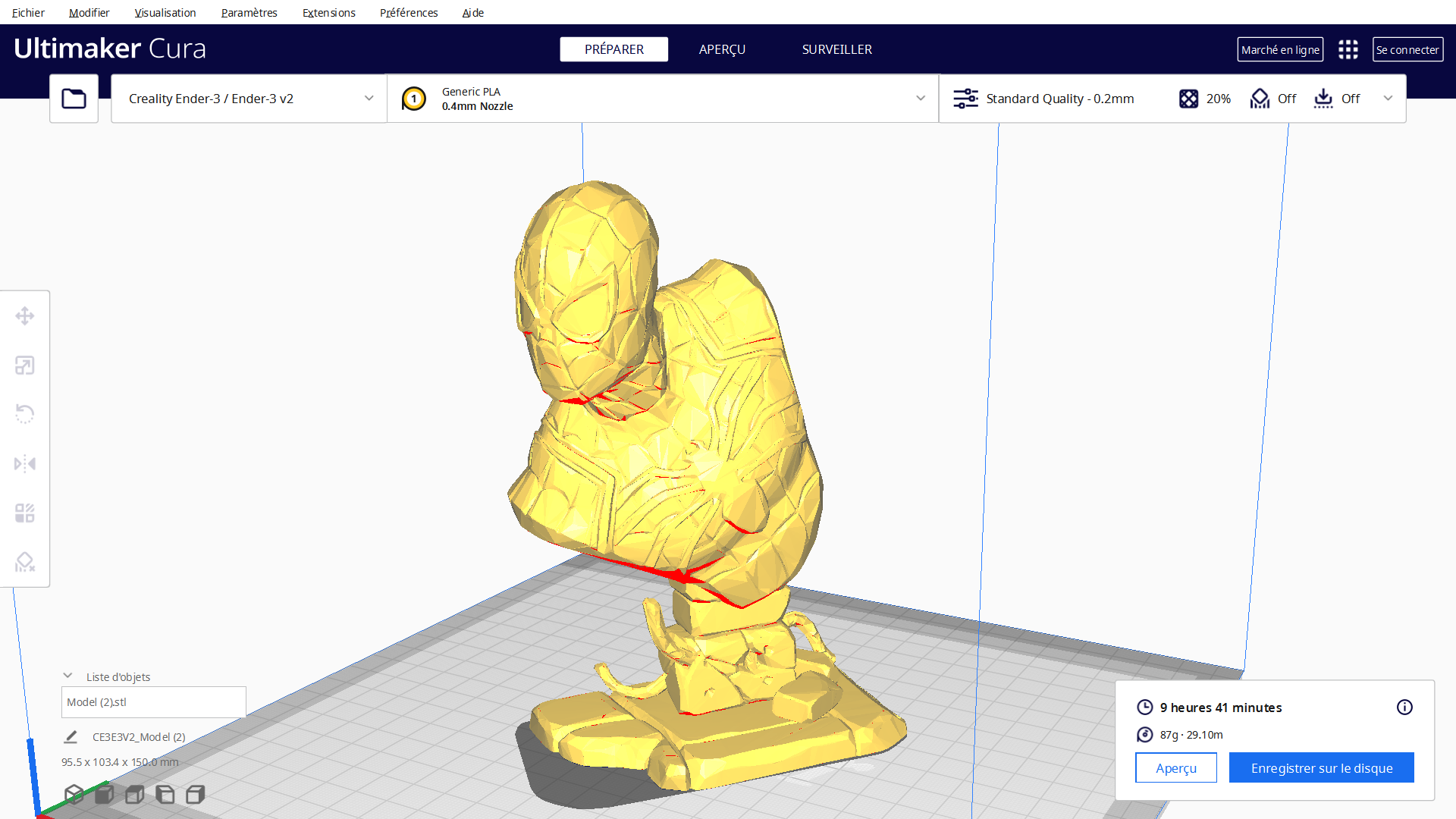
Task: Open the applications grid icon
Action: tap(1348, 49)
